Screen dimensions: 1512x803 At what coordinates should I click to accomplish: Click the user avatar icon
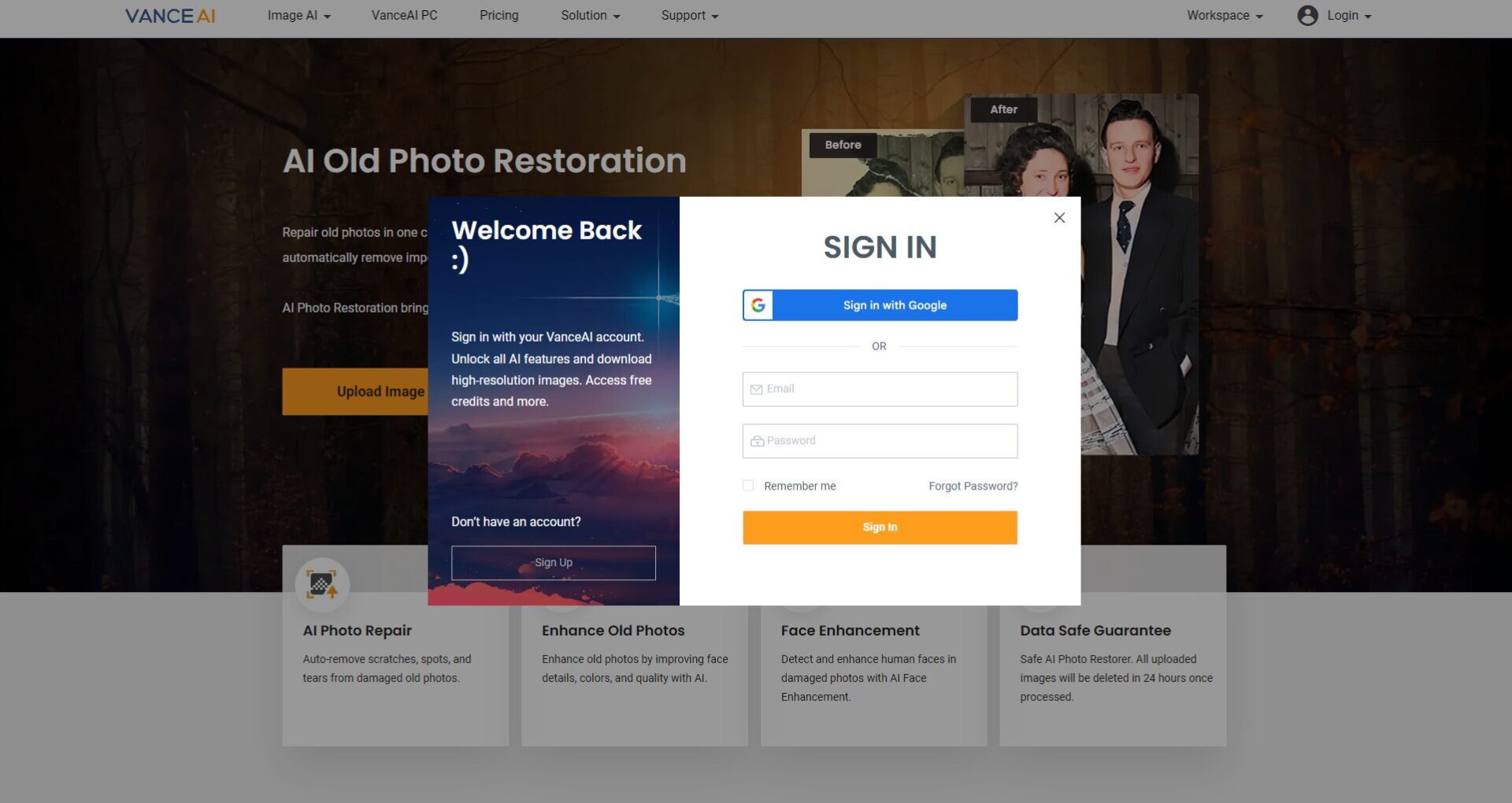pos(1307,16)
